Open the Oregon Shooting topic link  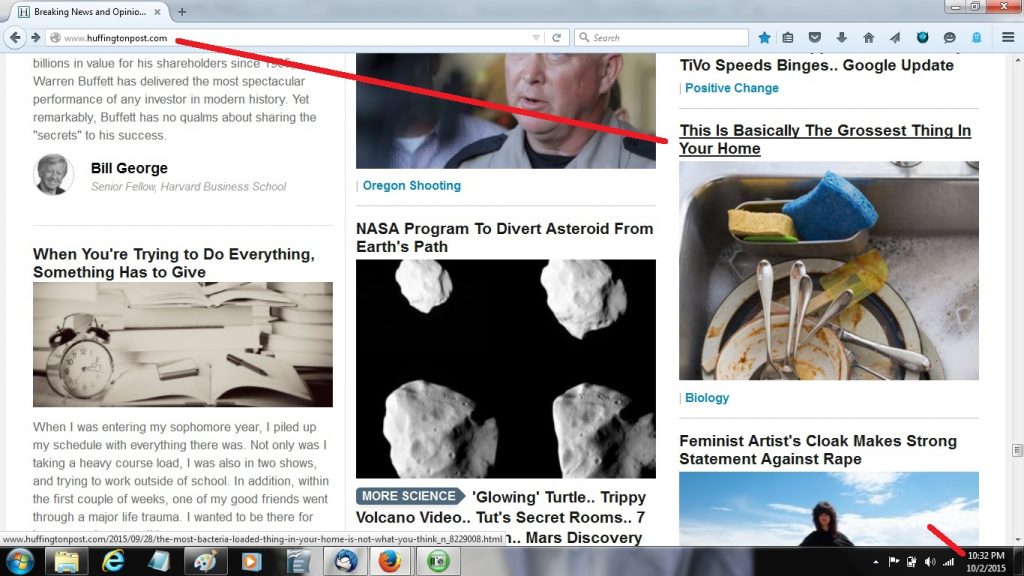pos(411,185)
